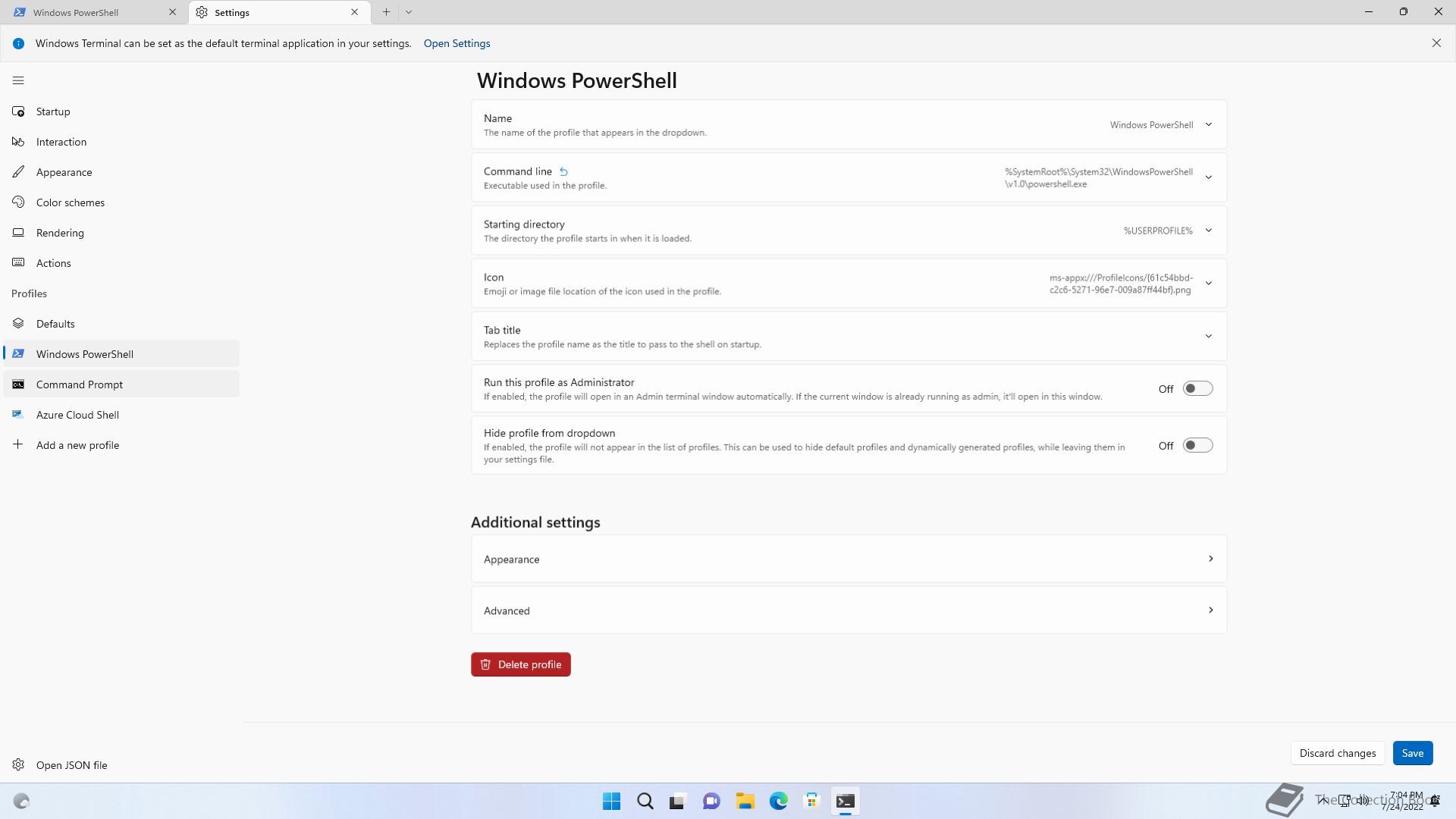Viewport: 1456px width, 819px height.
Task: Go to Interaction settings page
Action: click(121, 142)
